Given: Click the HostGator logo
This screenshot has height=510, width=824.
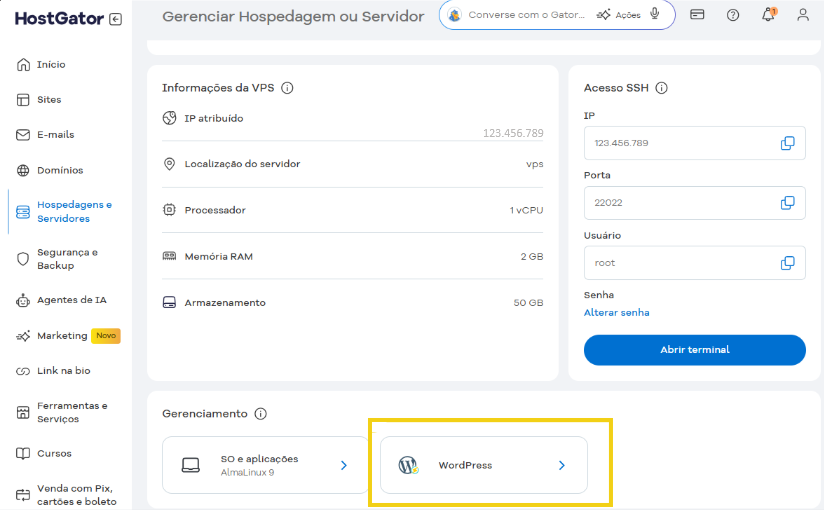Looking at the screenshot, I should (59, 19).
